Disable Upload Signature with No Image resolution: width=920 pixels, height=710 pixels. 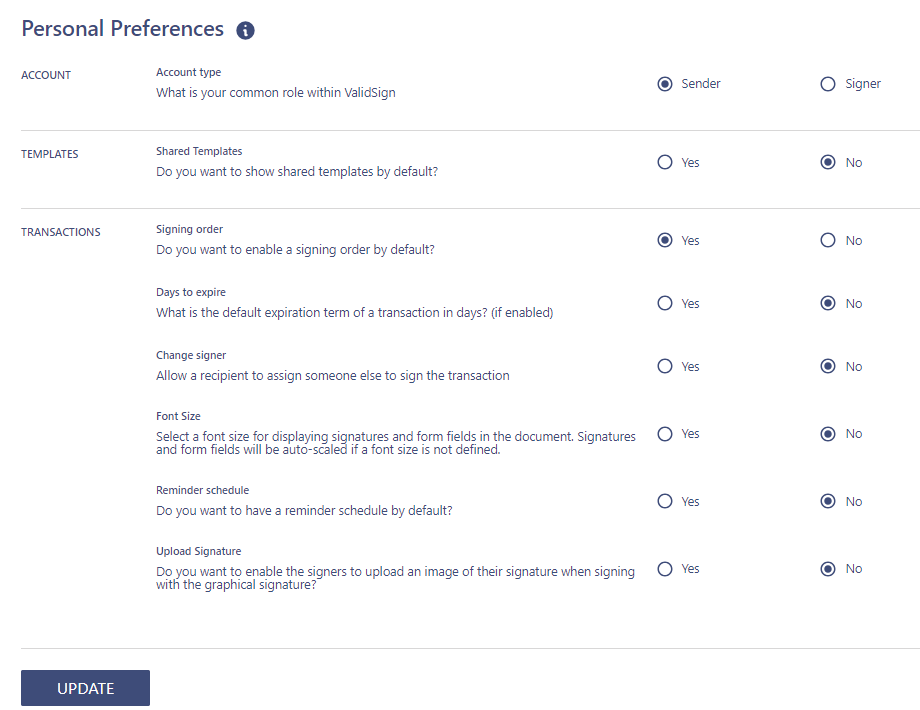coord(827,568)
